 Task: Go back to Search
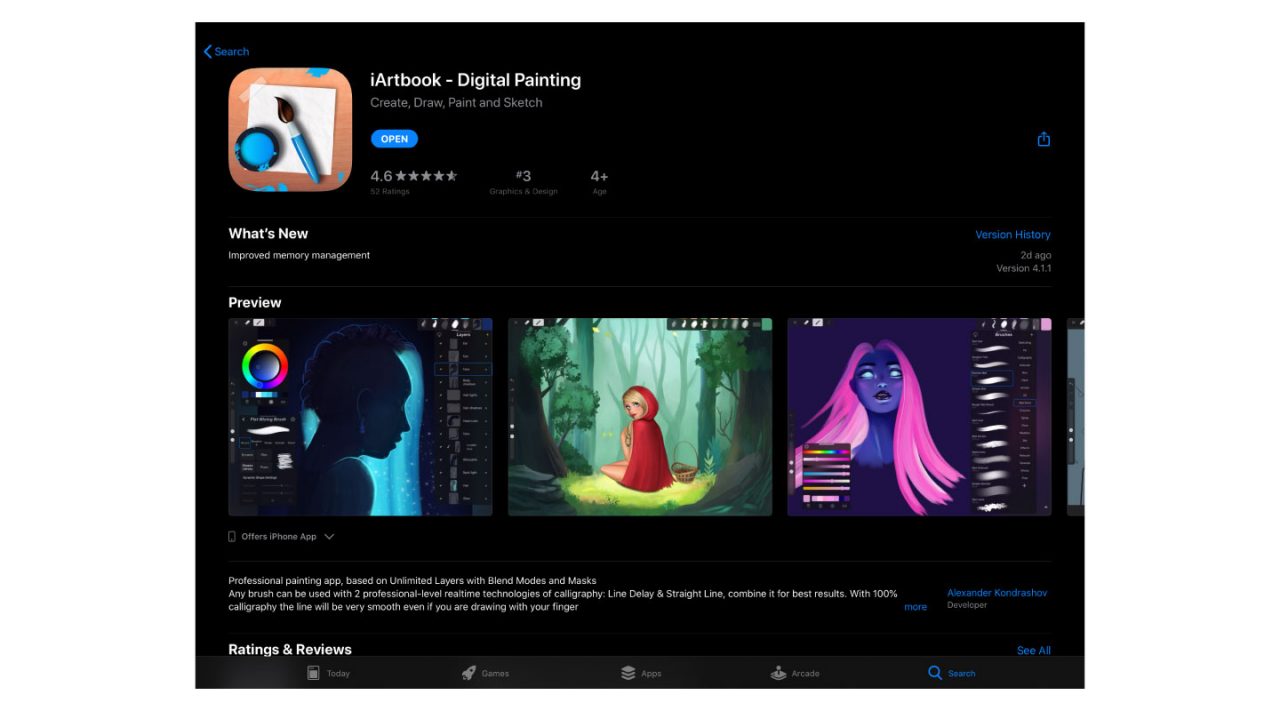pyautogui.click(x=226, y=51)
